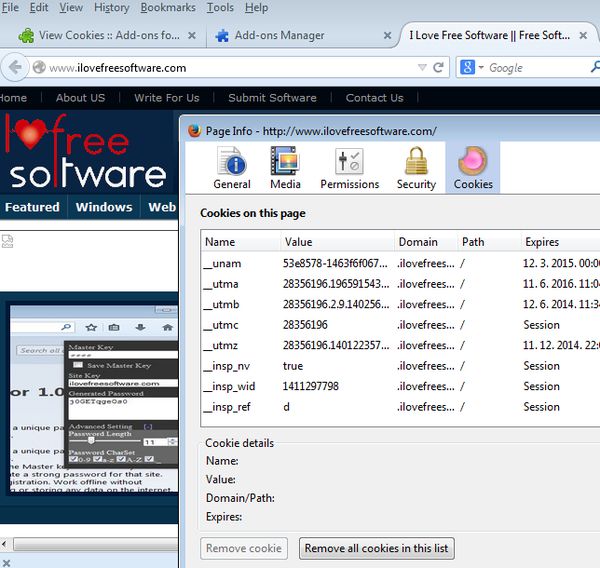Open the Permissions panel

349,167
